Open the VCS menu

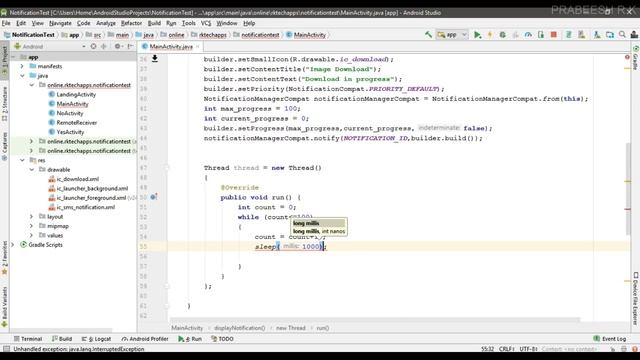[x=206, y=23]
